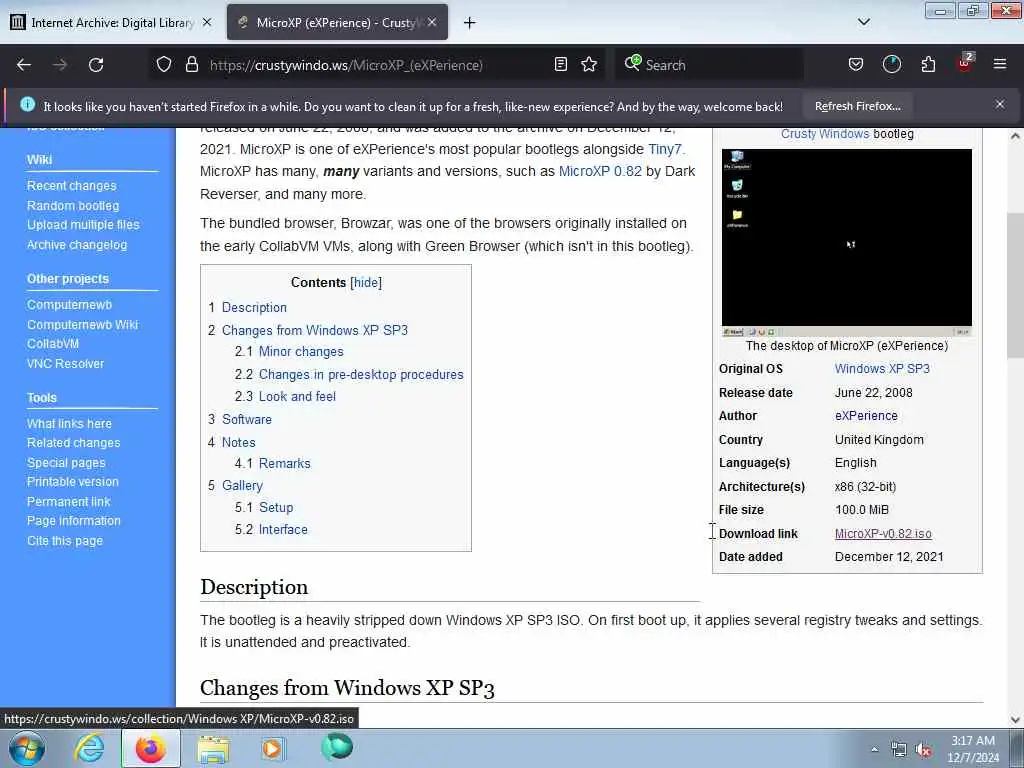Open the Pocket save icon
This screenshot has height=768, width=1024.
pos(856,65)
